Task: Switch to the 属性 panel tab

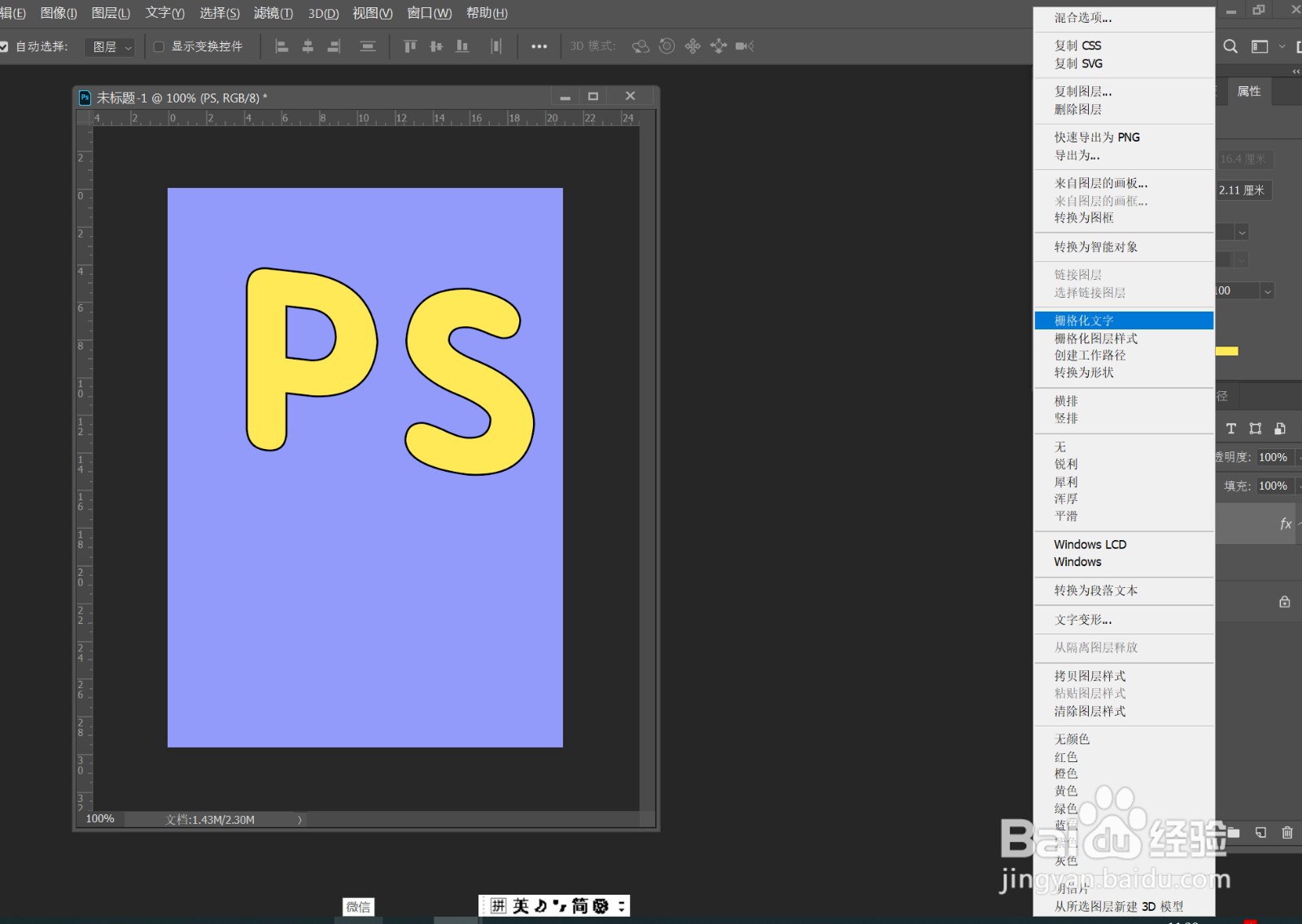Action: pos(1249,91)
